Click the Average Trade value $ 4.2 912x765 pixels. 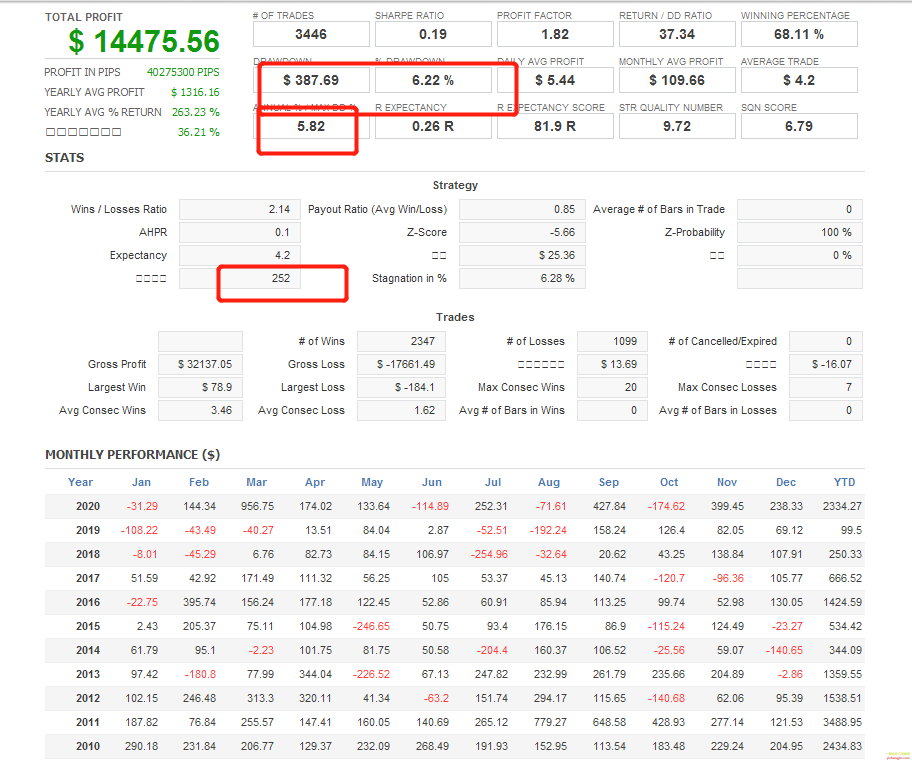[x=799, y=80]
